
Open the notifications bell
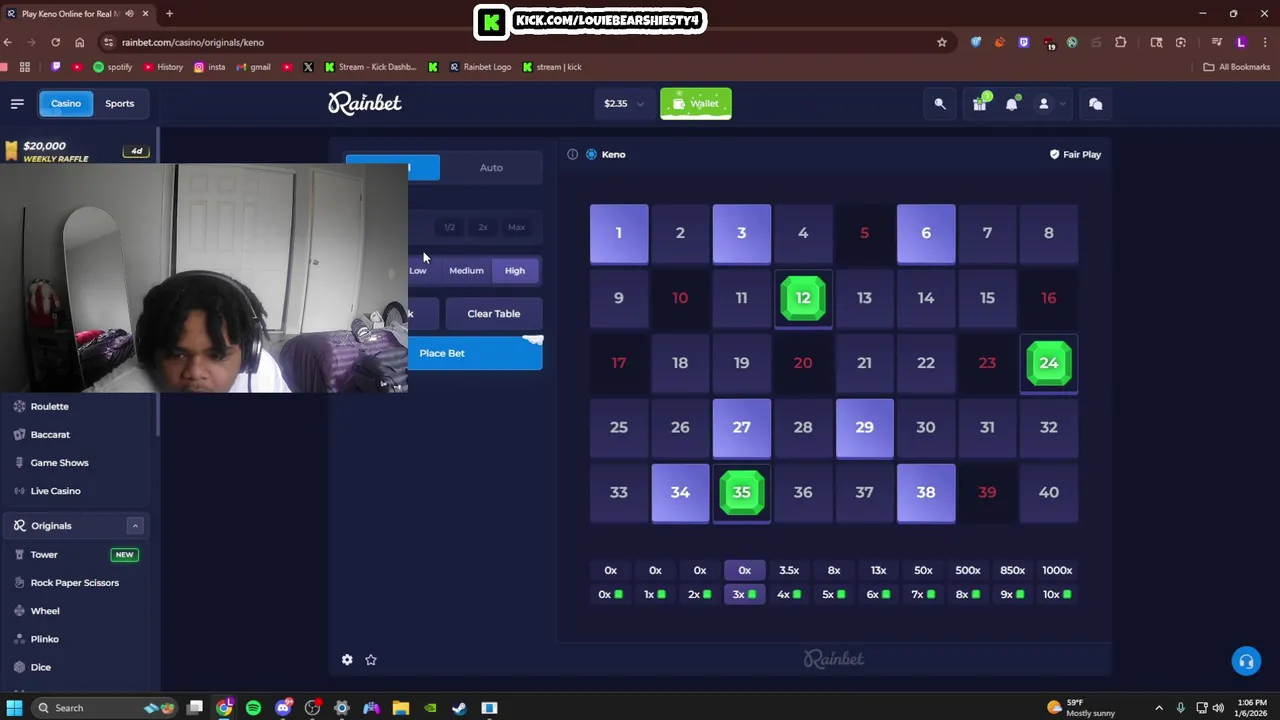pyautogui.click(x=1012, y=103)
